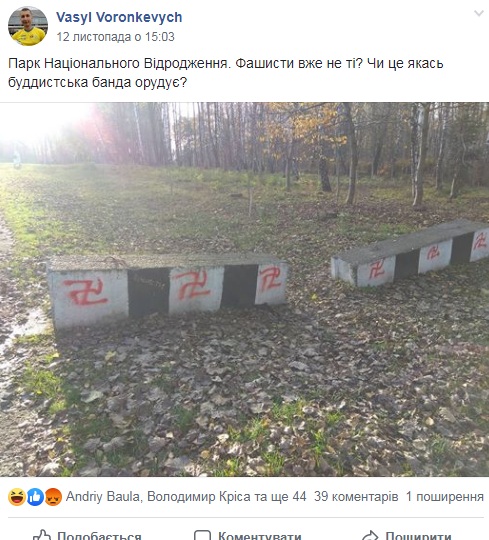This screenshot has height=540, width=489.
Task: Click the post text about Парк Національного Відродження
Action: [226, 73]
